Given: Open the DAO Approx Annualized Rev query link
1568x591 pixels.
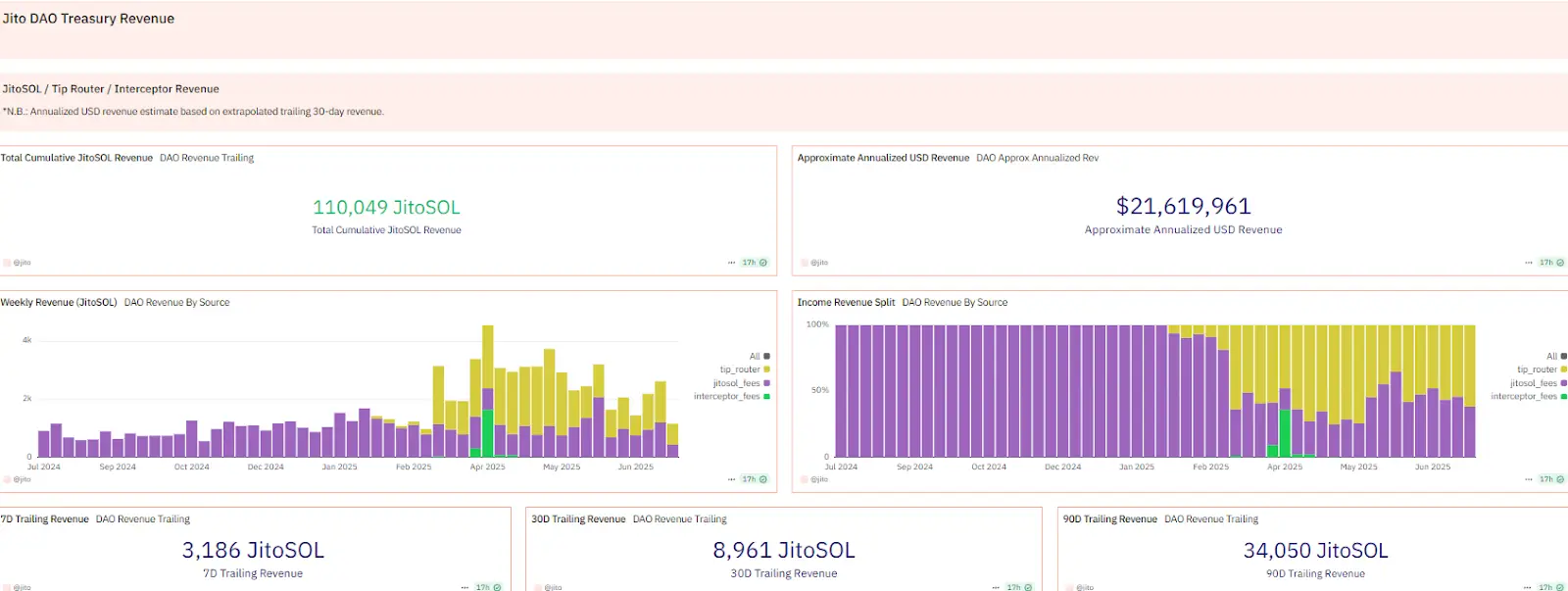Looking at the screenshot, I should coord(1038,158).
